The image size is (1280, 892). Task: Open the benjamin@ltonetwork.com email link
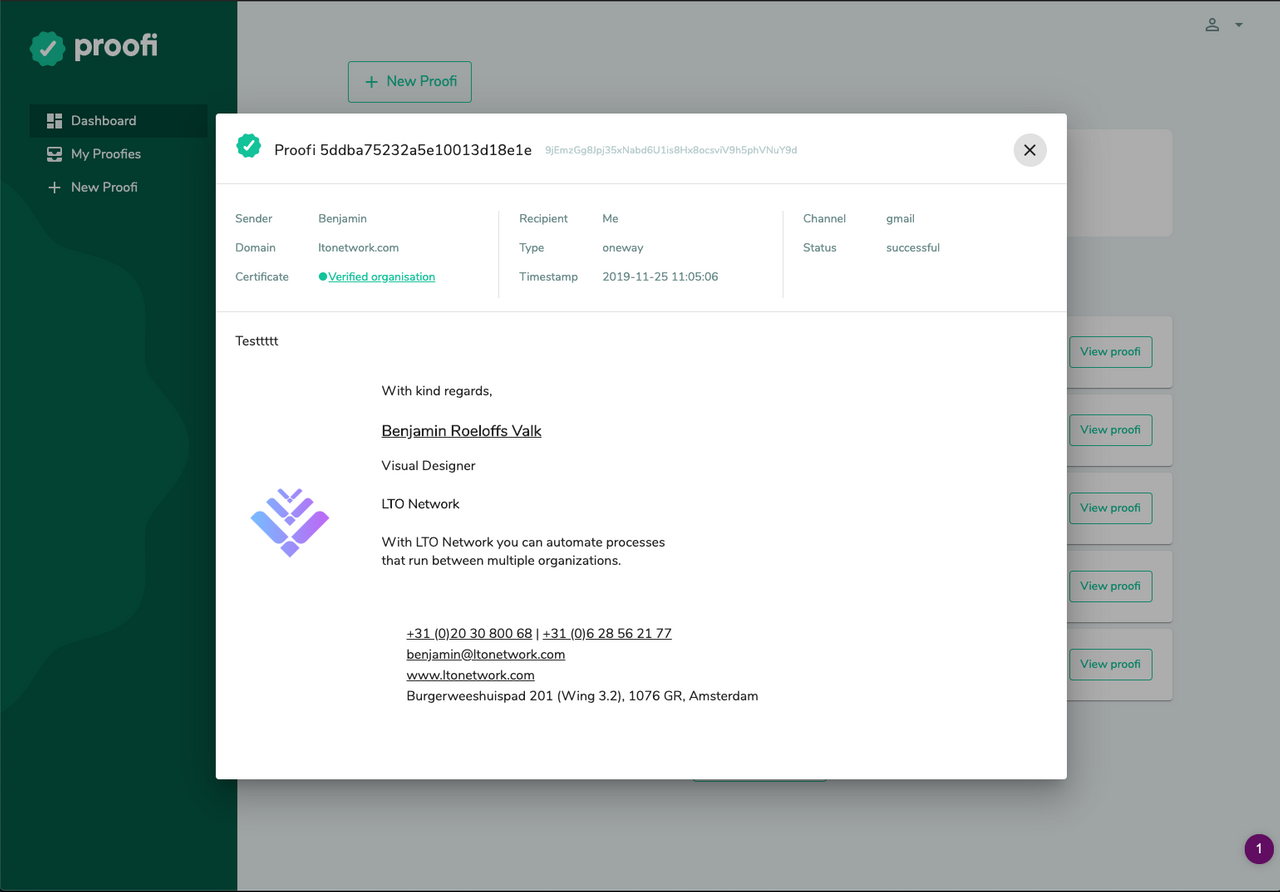pos(486,654)
